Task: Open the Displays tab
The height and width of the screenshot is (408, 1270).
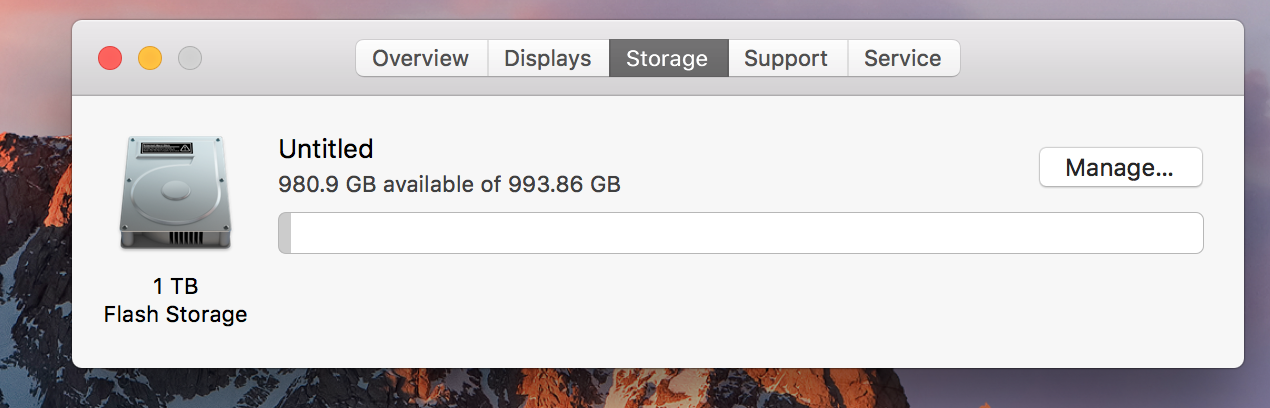Action: click(x=548, y=58)
